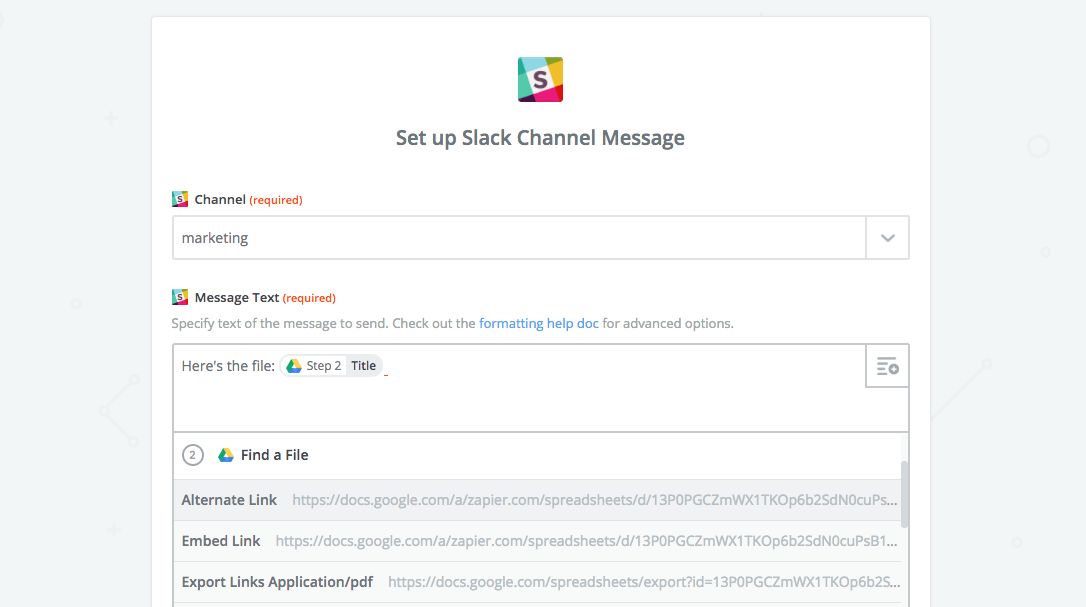Click the Google Drive icon inside Step 2 pill
The width and height of the screenshot is (1086, 607).
[x=294, y=366]
